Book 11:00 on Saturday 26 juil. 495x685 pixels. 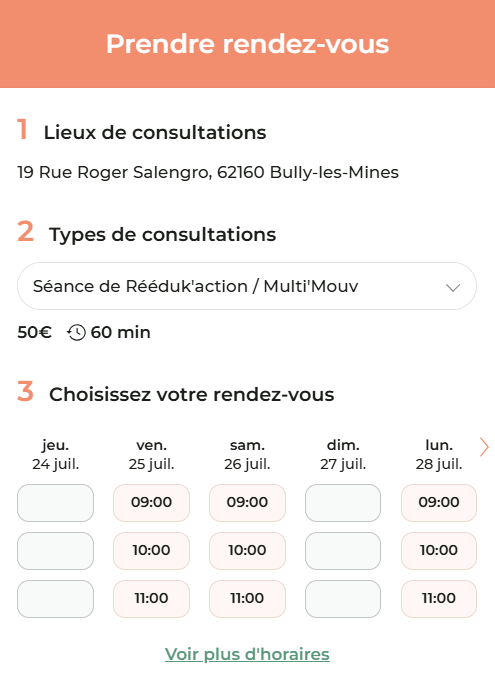click(x=247, y=599)
